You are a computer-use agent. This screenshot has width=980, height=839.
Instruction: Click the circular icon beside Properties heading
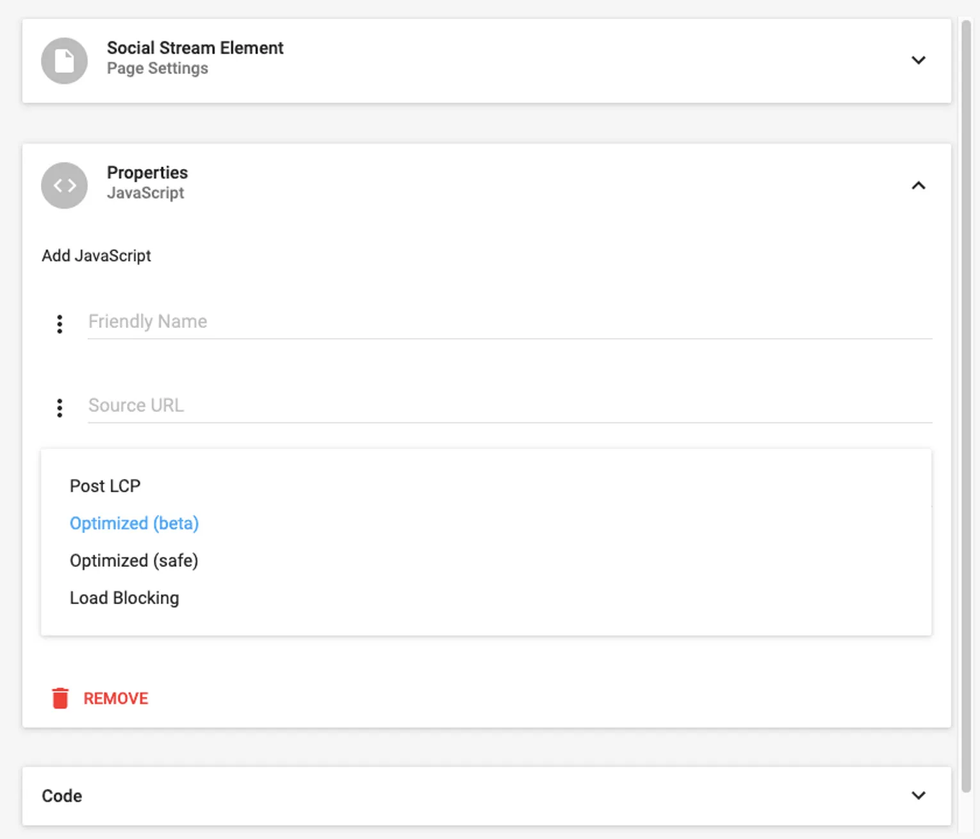click(63, 185)
